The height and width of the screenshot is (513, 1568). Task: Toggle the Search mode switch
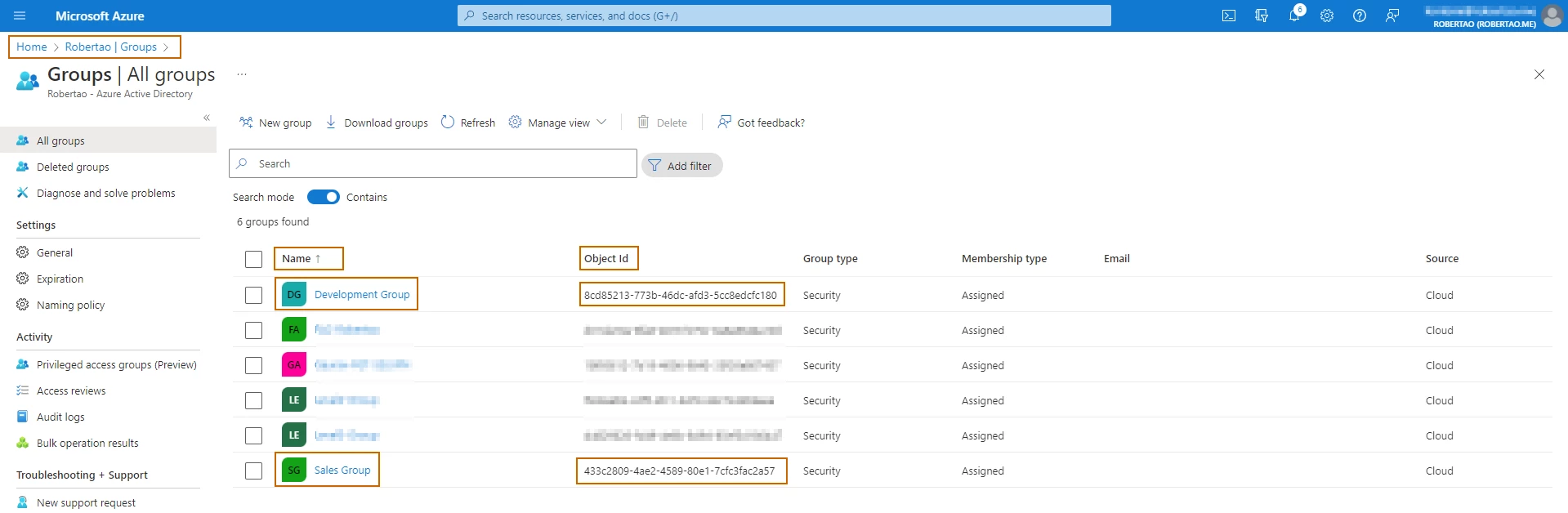324,197
